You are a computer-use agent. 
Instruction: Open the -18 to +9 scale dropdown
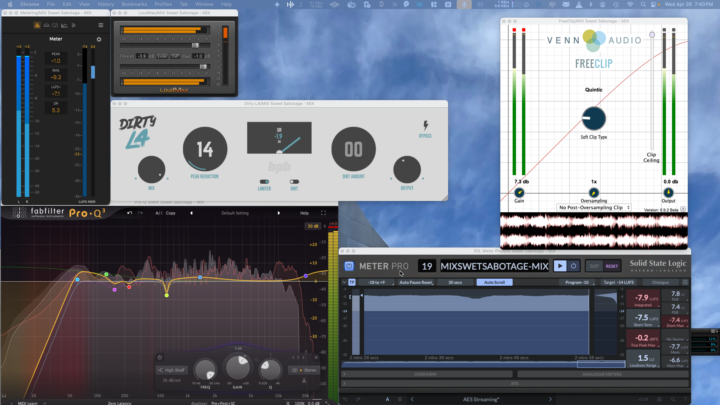coord(377,282)
